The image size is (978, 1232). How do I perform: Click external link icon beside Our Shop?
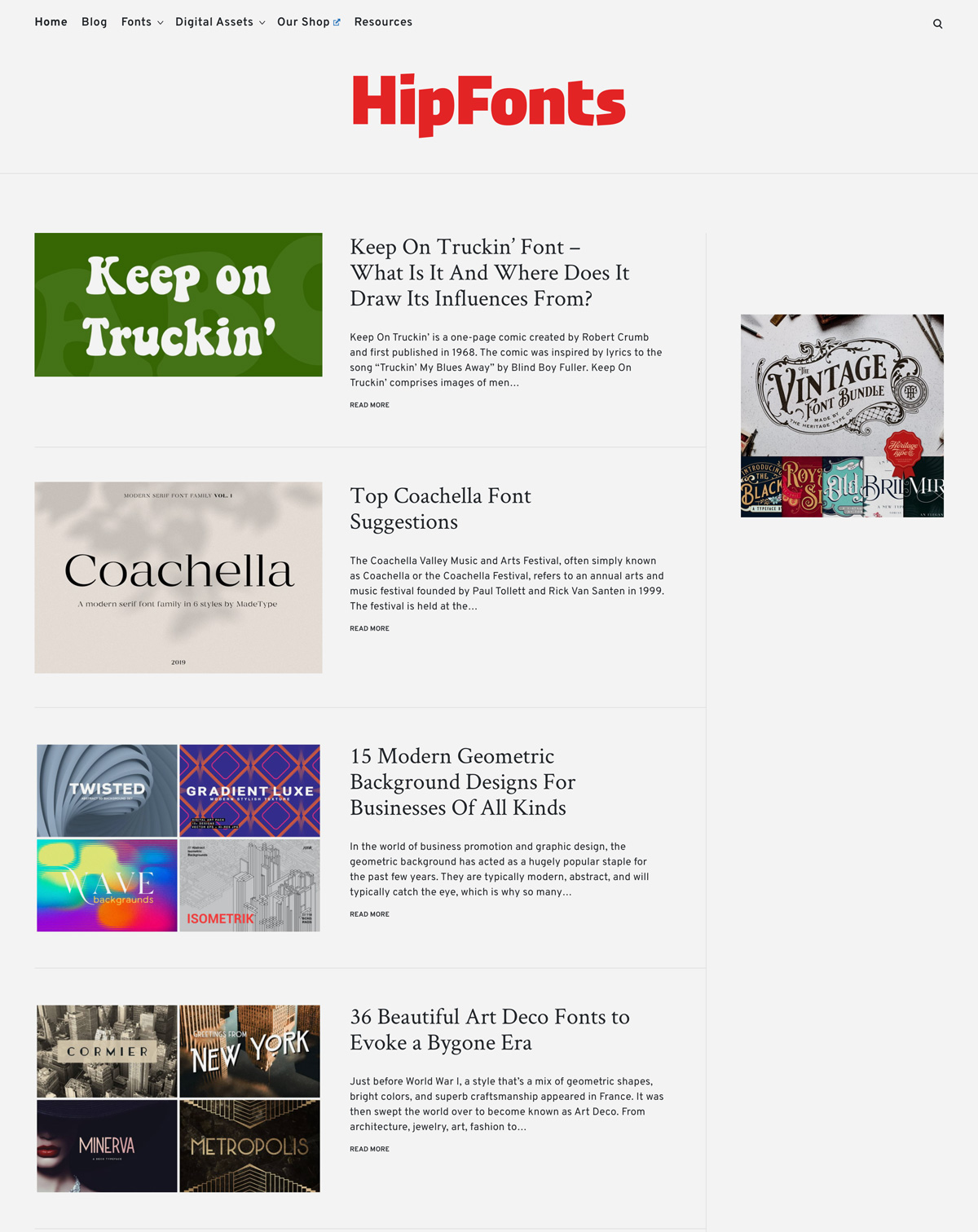click(337, 23)
